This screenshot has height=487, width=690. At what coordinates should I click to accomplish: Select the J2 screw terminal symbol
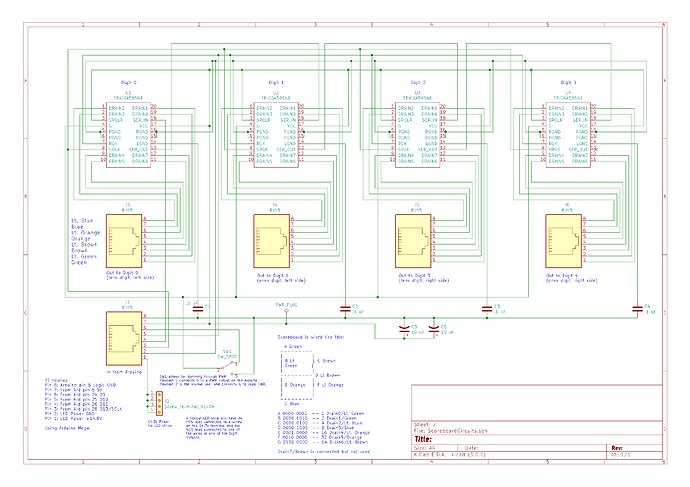tap(159, 402)
